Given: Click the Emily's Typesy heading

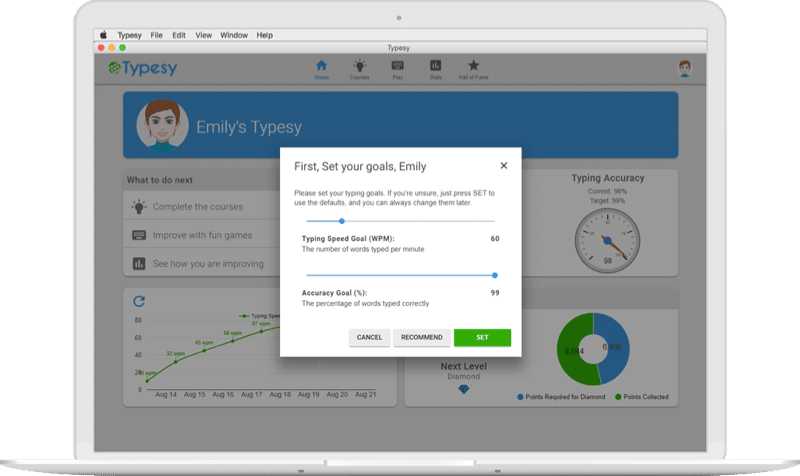Looking at the screenshot, I should (x=249, y=127).
